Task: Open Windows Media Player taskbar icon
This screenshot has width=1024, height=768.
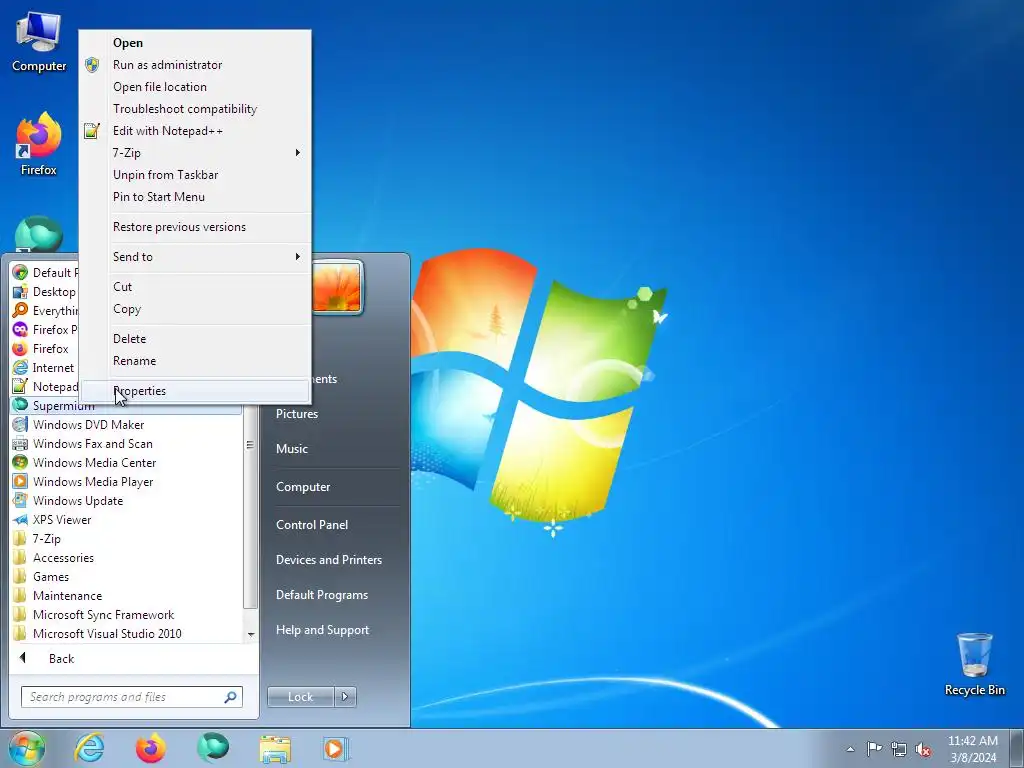Action: coord(336,748)
